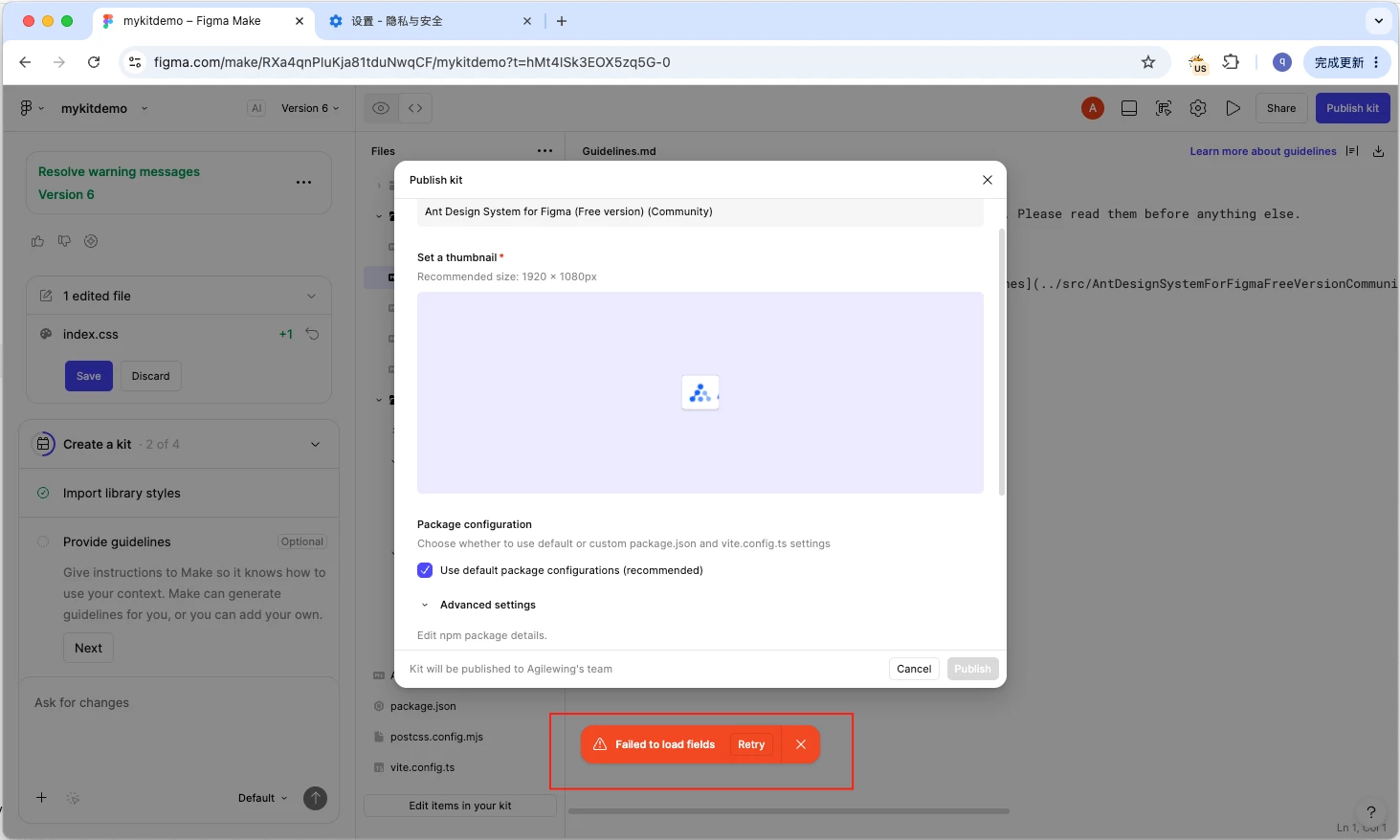The image size is (1400, 840).
Task: Close the Publish kit dialog
Action: click(x=988, y=180)
